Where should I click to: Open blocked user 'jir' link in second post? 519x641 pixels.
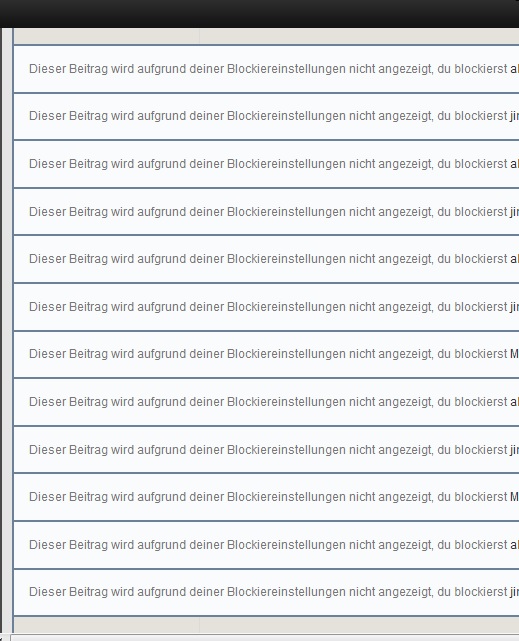point(515,116)
